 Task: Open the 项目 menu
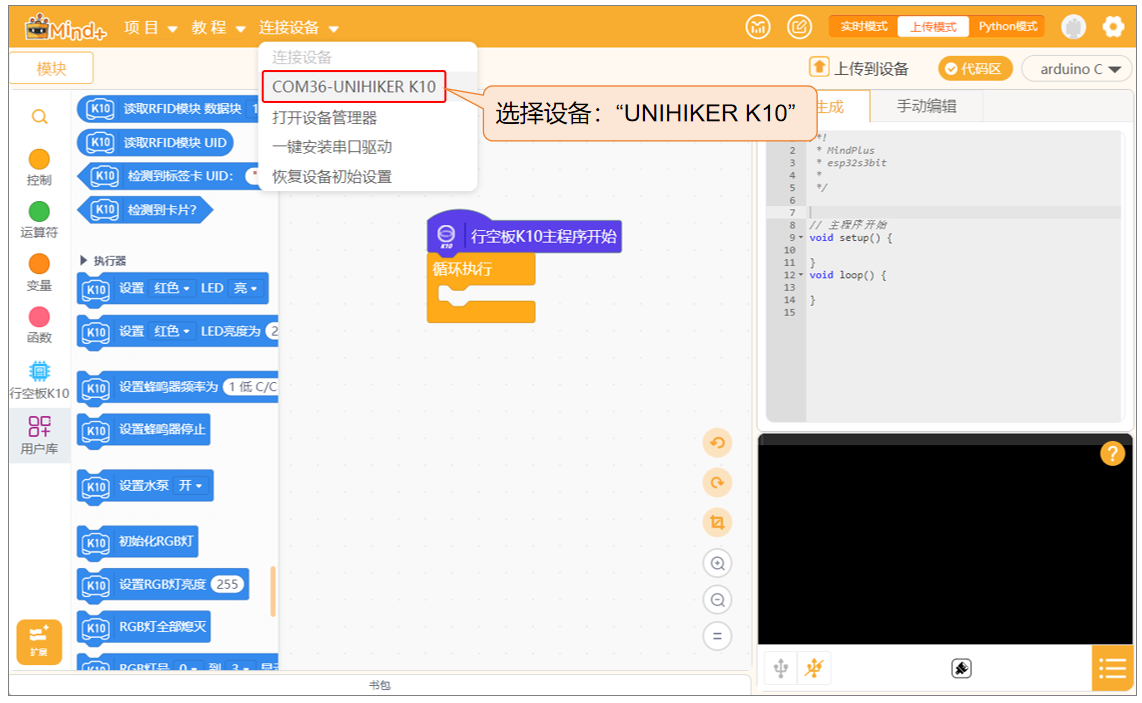(x=151, y=28)
